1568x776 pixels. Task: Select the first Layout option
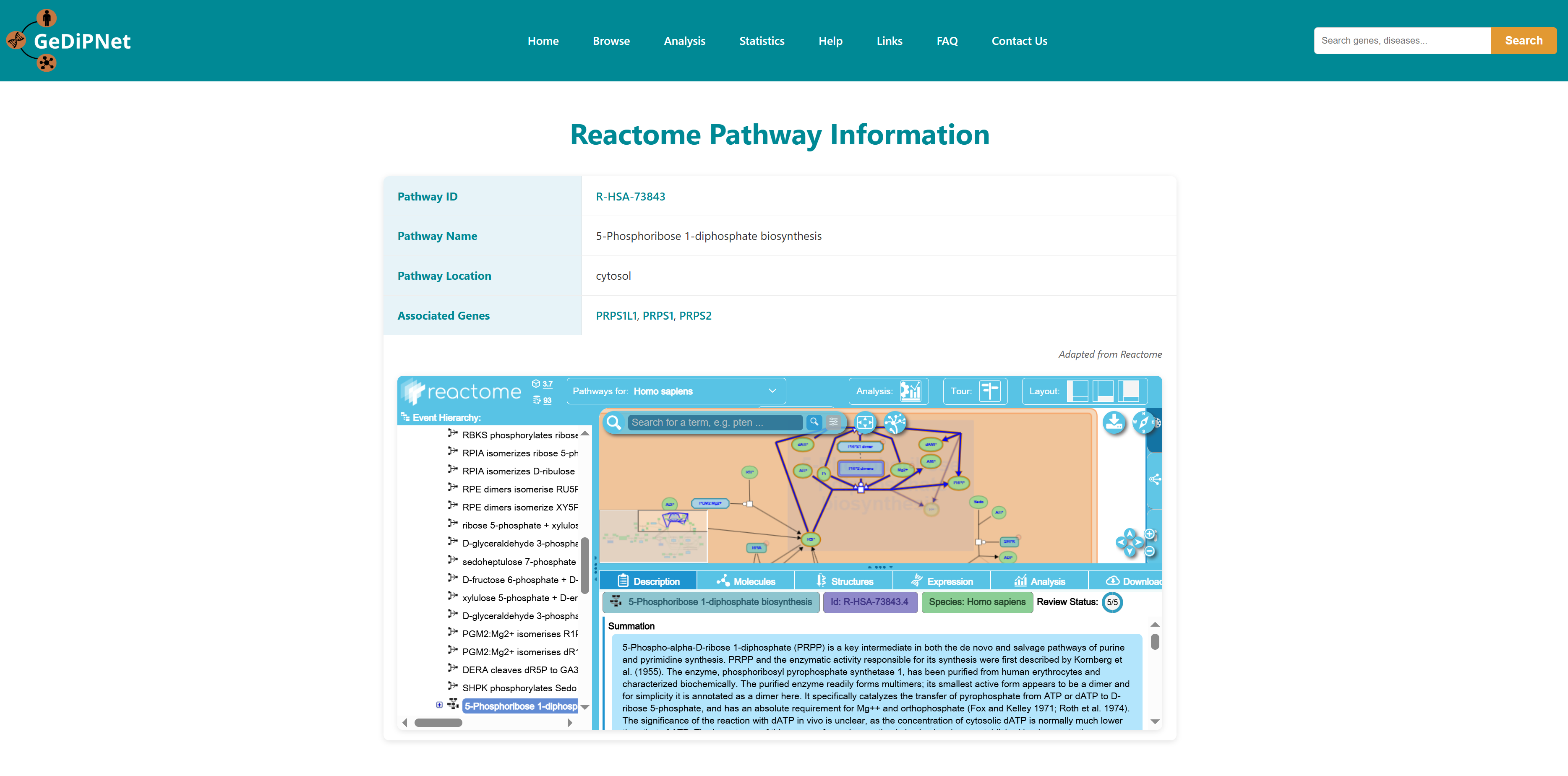[1078, 391]
